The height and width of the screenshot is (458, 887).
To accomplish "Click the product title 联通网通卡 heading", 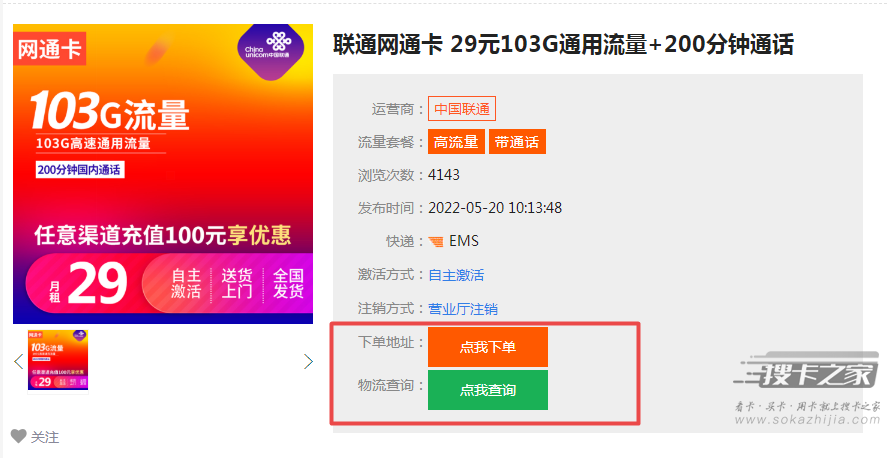I will tap(563, 44).
